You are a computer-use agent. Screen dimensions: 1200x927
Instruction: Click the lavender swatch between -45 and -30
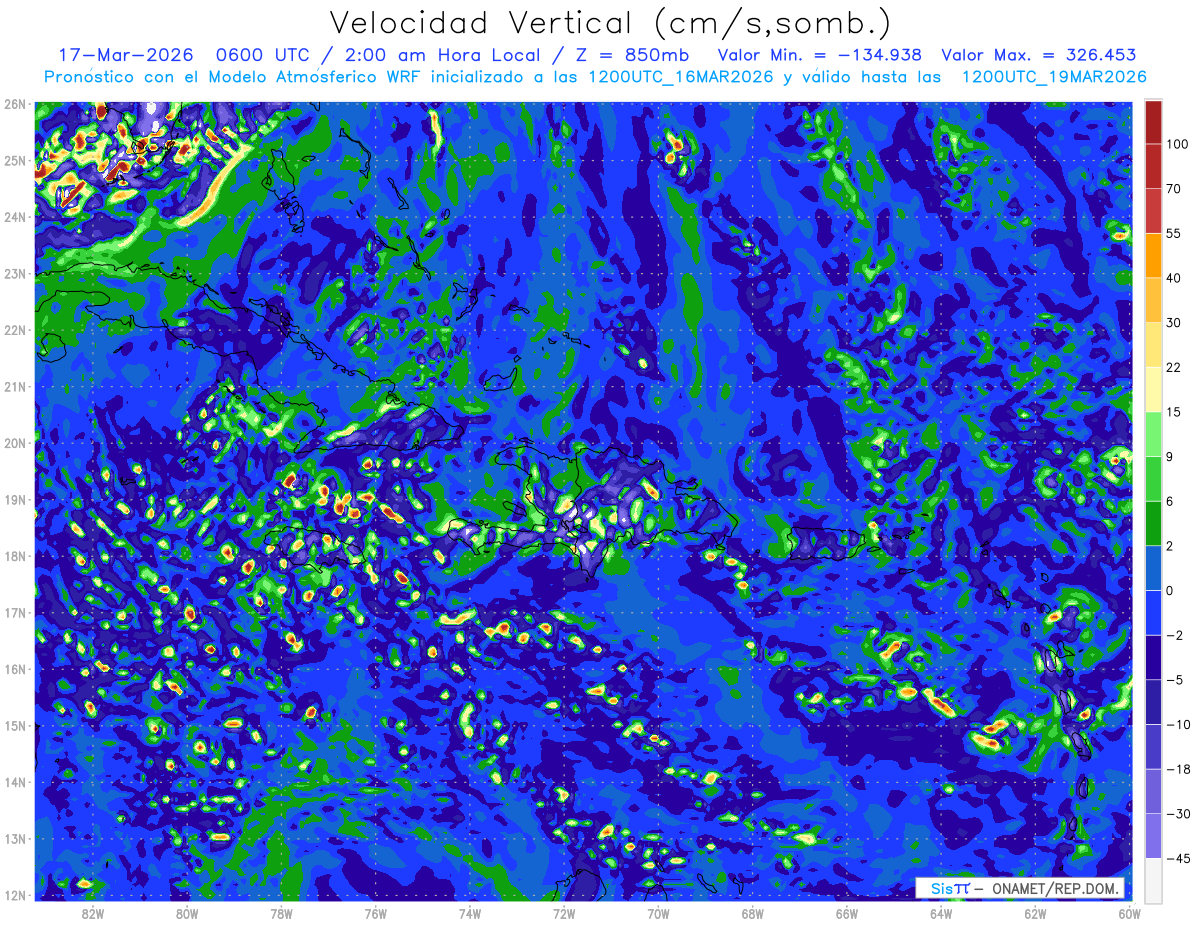[1153, 837]
